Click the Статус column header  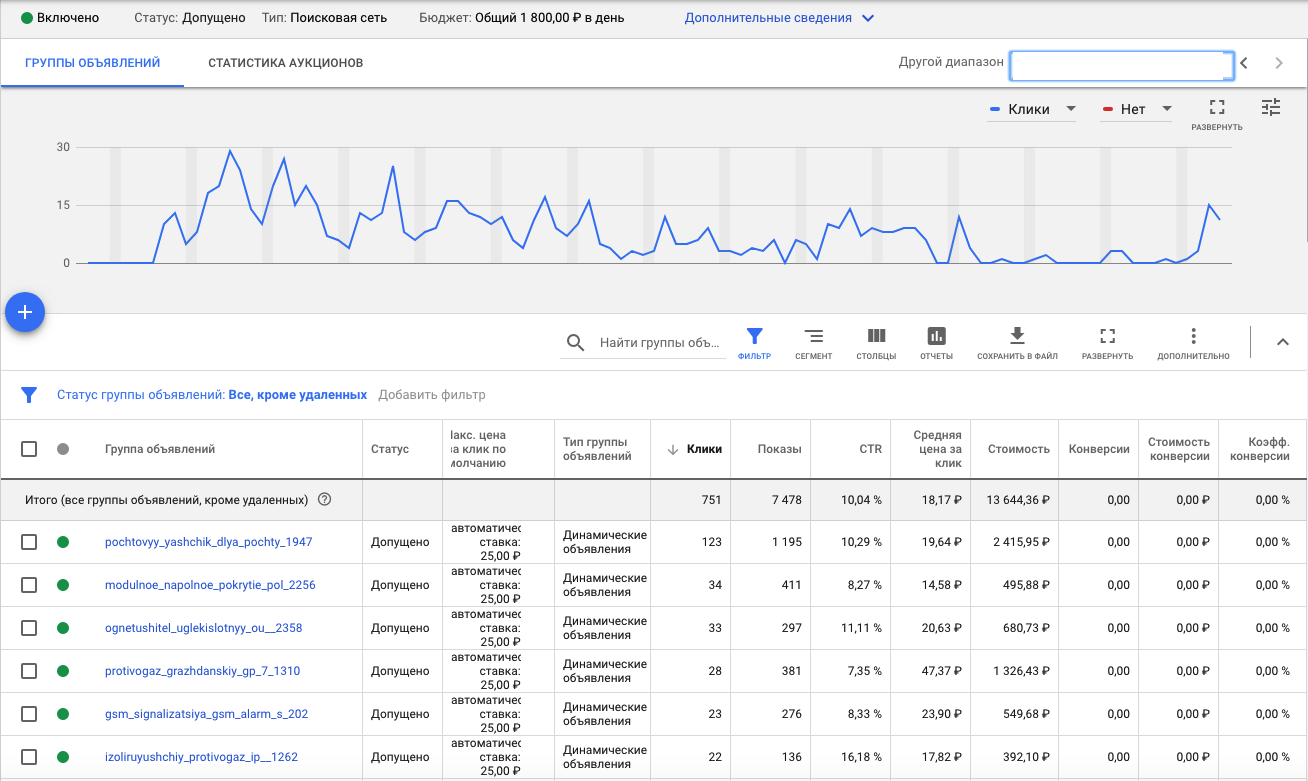click(390, 449)
